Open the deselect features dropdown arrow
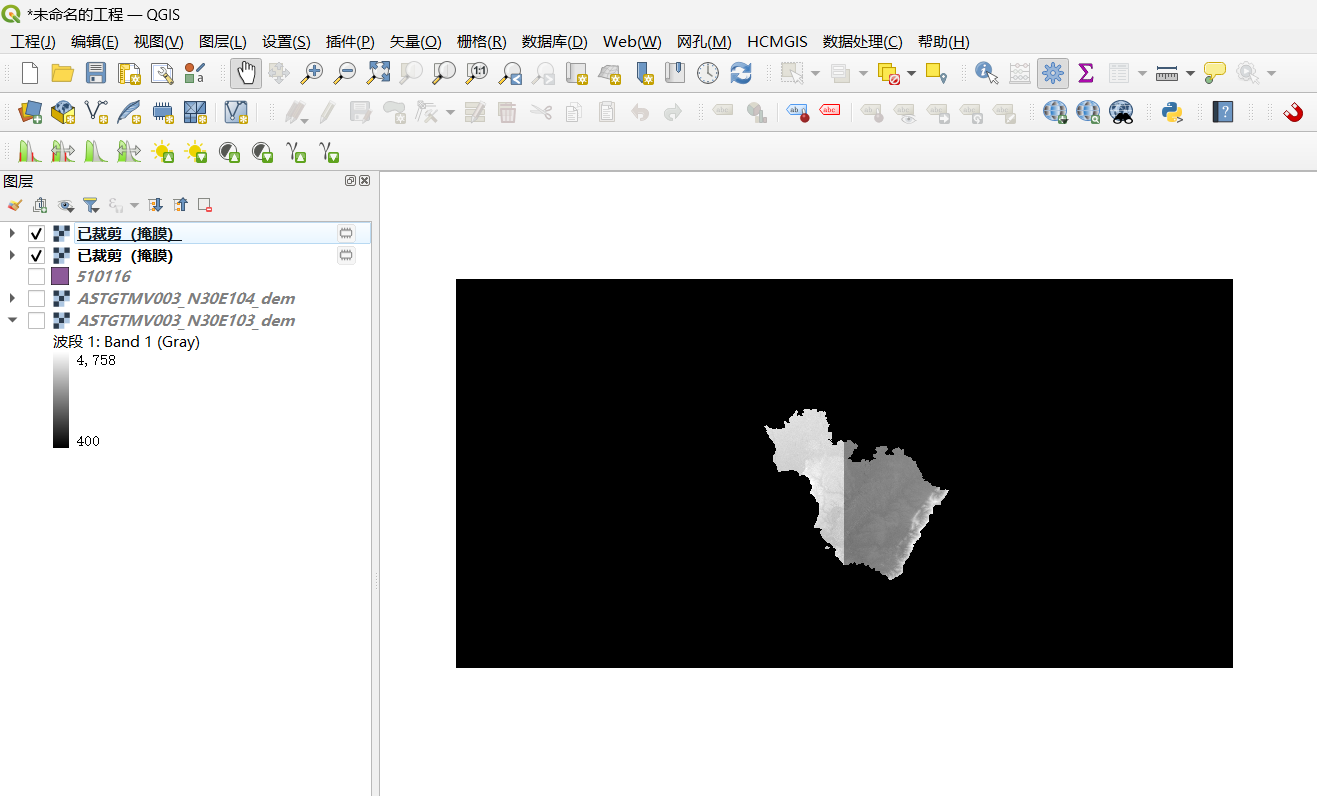 coord(911,73)
